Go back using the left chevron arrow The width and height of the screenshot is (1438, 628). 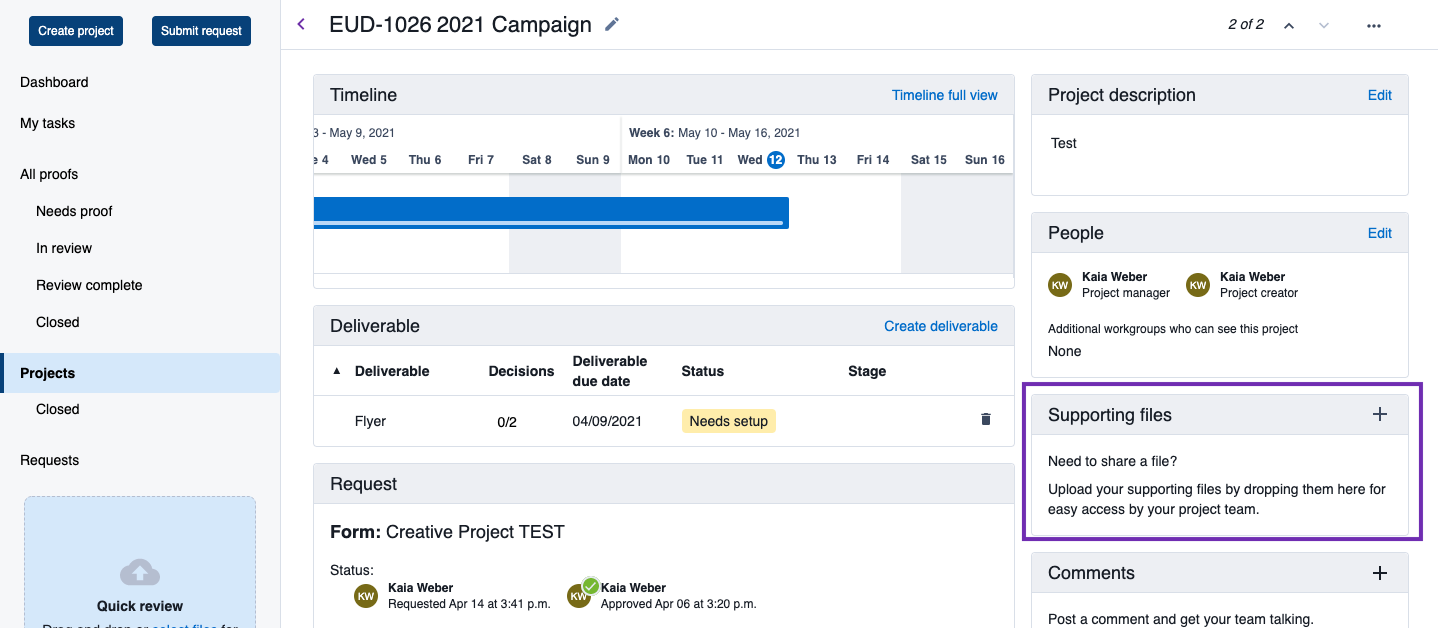(x=301, y=24)
